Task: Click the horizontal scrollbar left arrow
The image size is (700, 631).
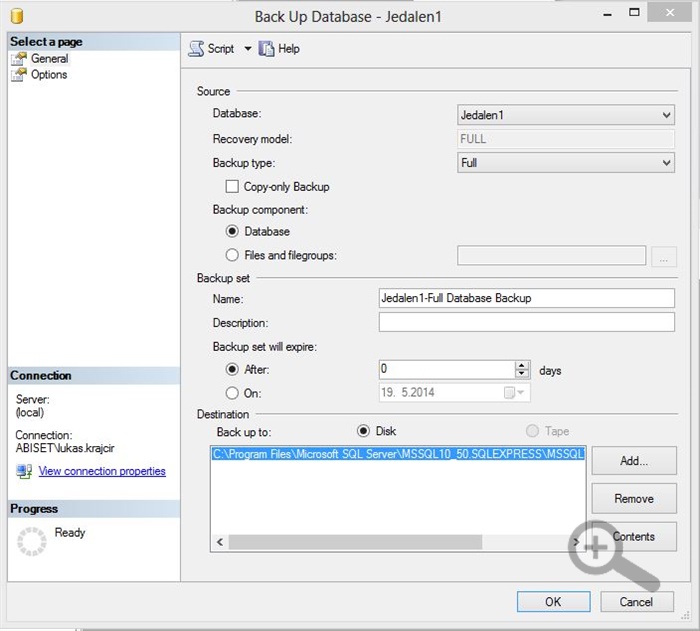Action: tap(220, 542)
